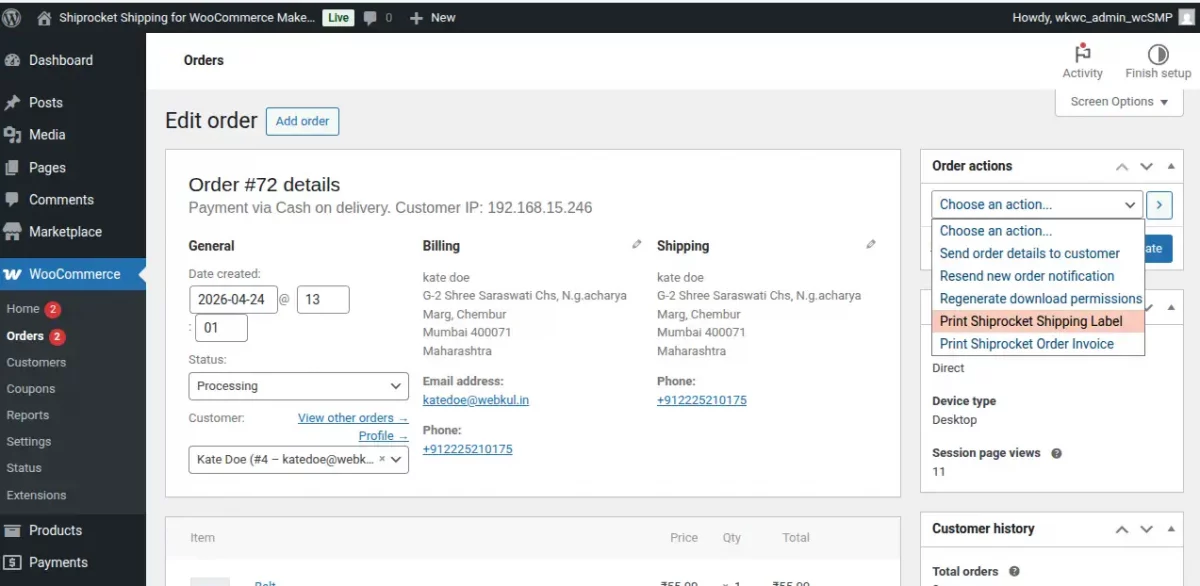This screenshot has height=586, width=1200.
Task: Click user avatar in admin bar
Action: 1186,18
